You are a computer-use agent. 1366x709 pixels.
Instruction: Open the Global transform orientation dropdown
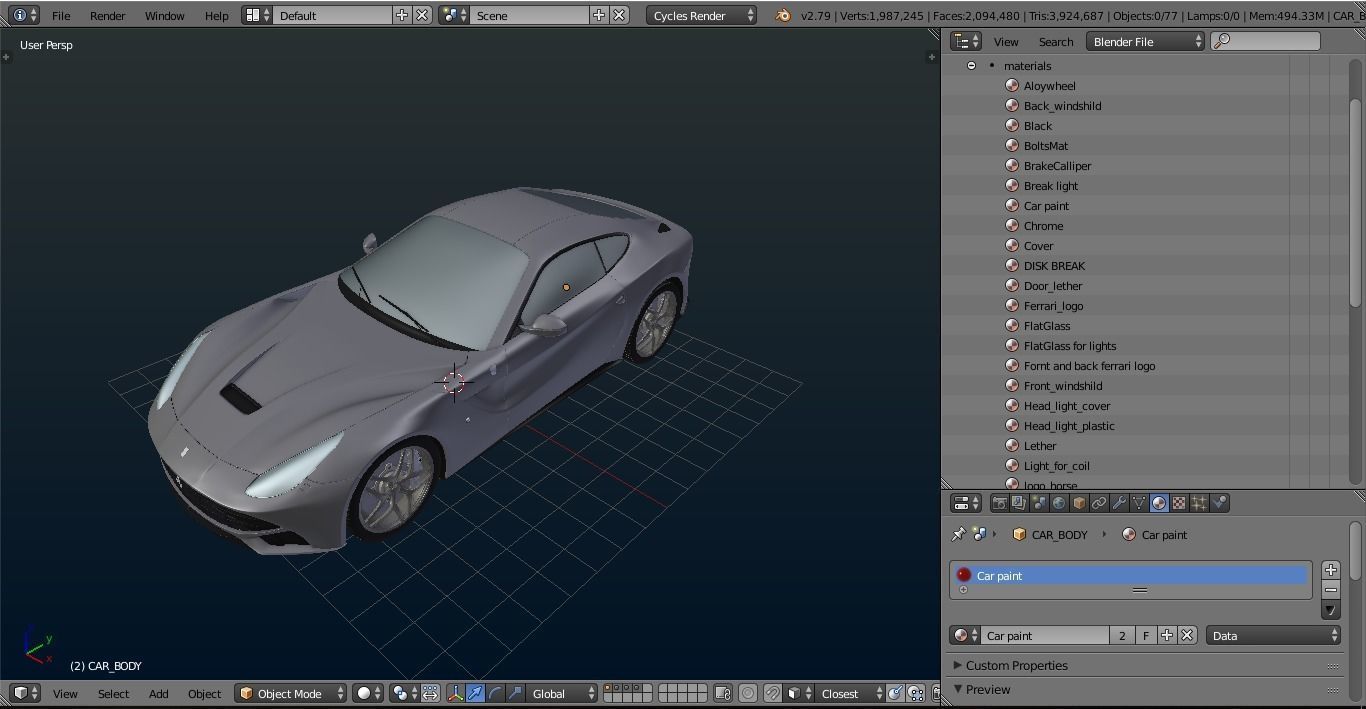563,693
